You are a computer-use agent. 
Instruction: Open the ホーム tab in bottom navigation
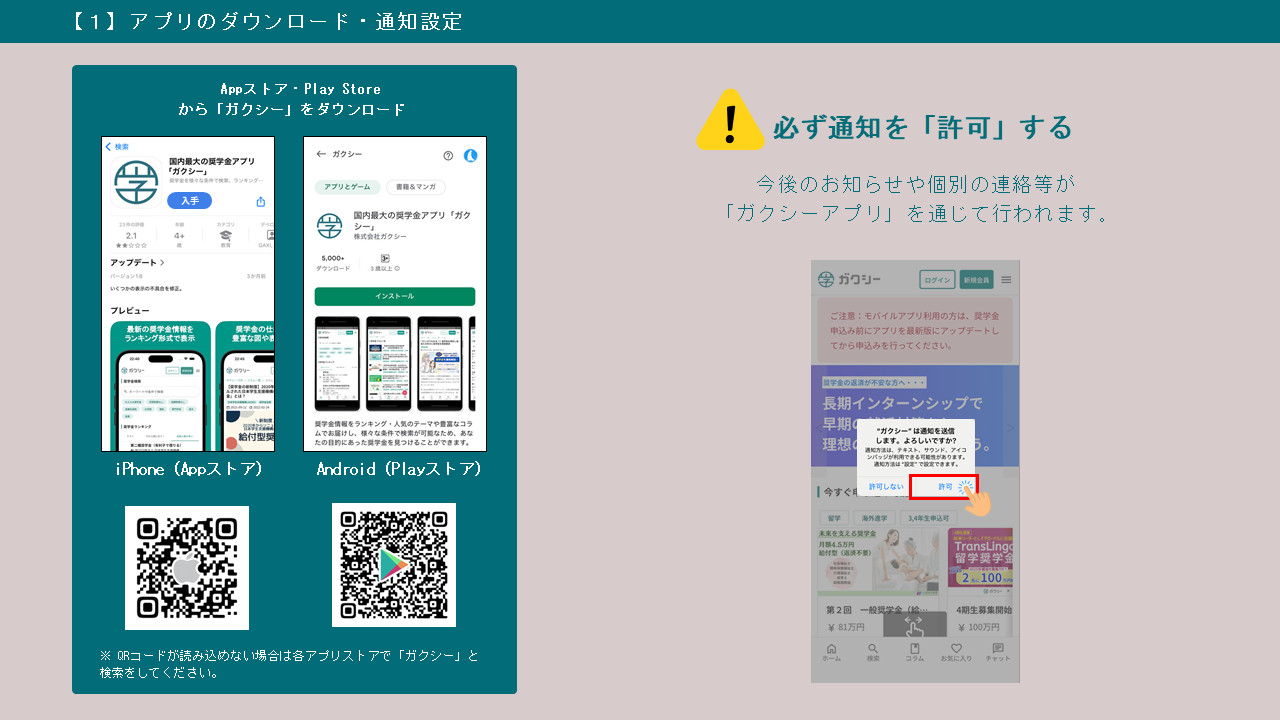click(831, 653)
